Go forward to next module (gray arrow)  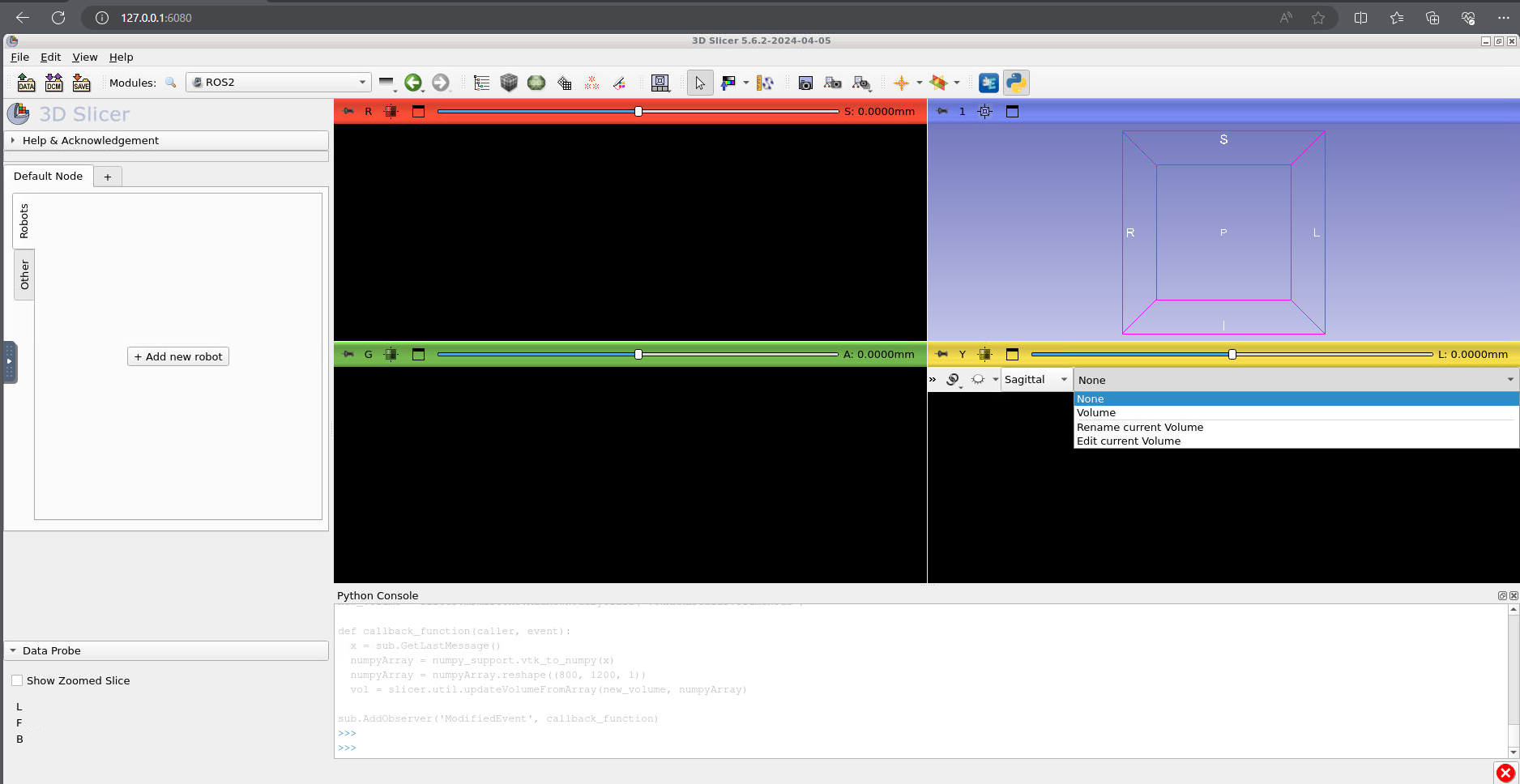(440, 83)
